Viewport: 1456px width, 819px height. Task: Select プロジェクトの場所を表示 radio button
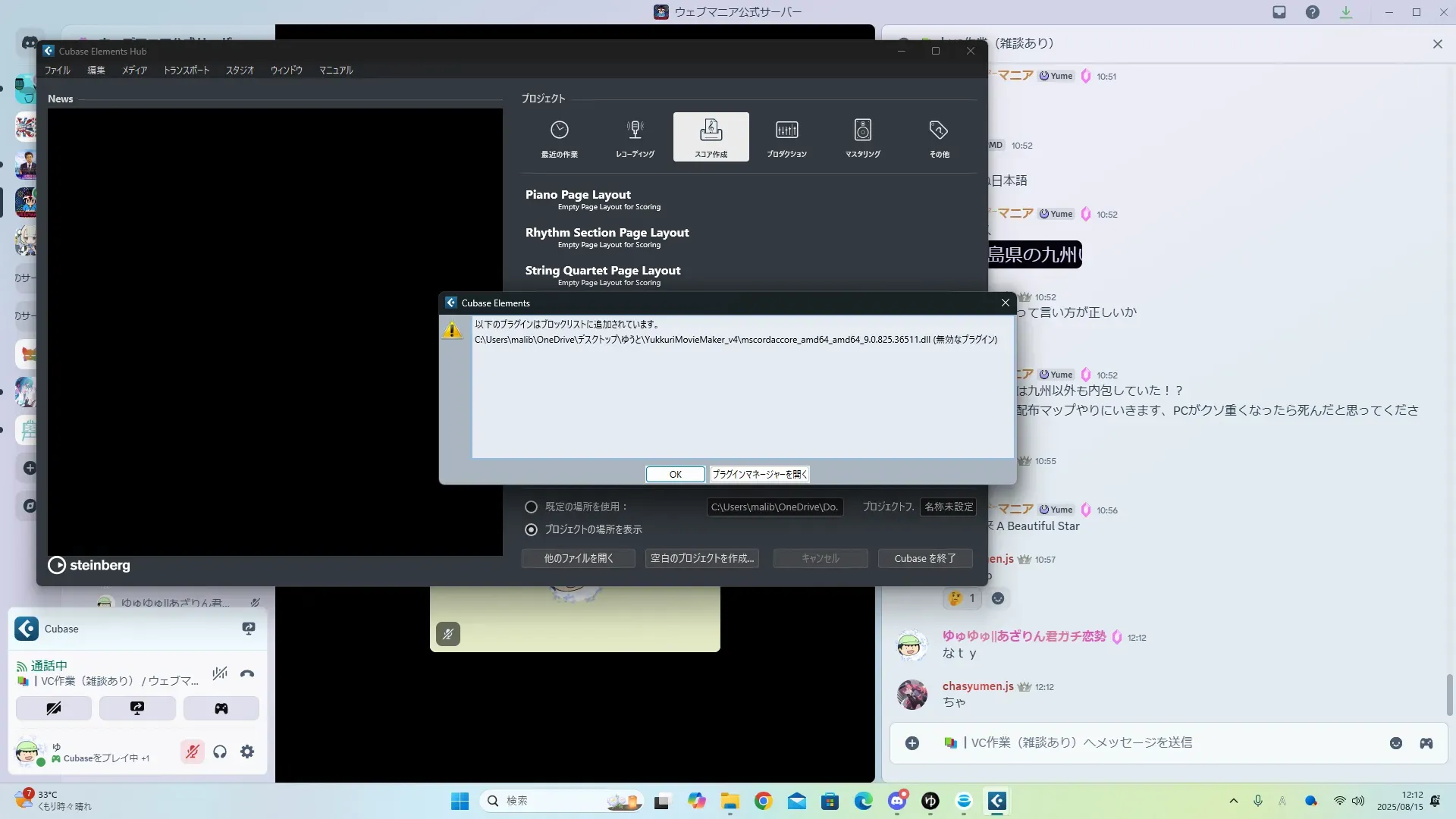(x=531, y=529)
